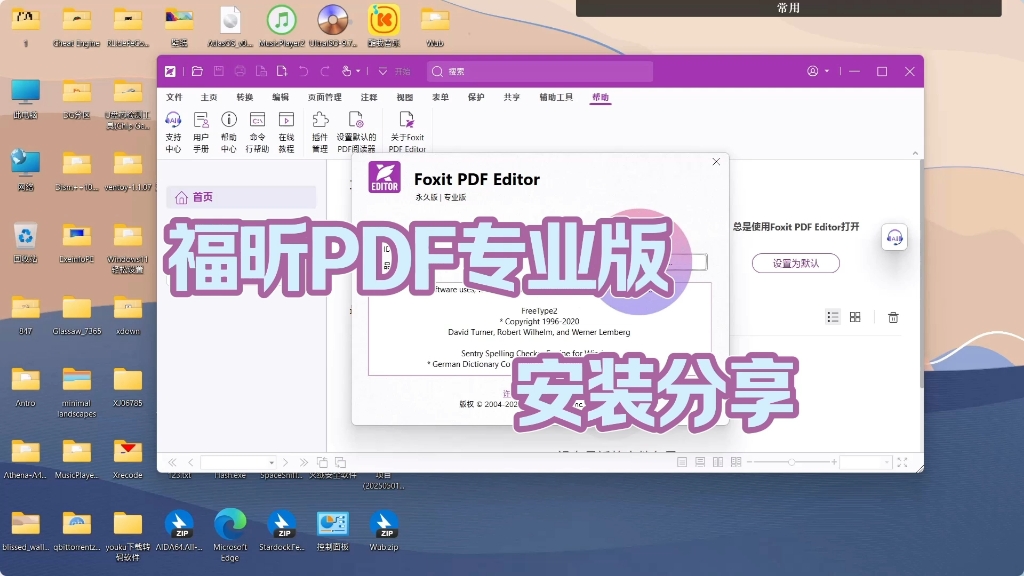The width and height of the screenshot is (1024, 576).
Task: Select the 回收站 Recycle Bin icon
Action: point(25,243)
